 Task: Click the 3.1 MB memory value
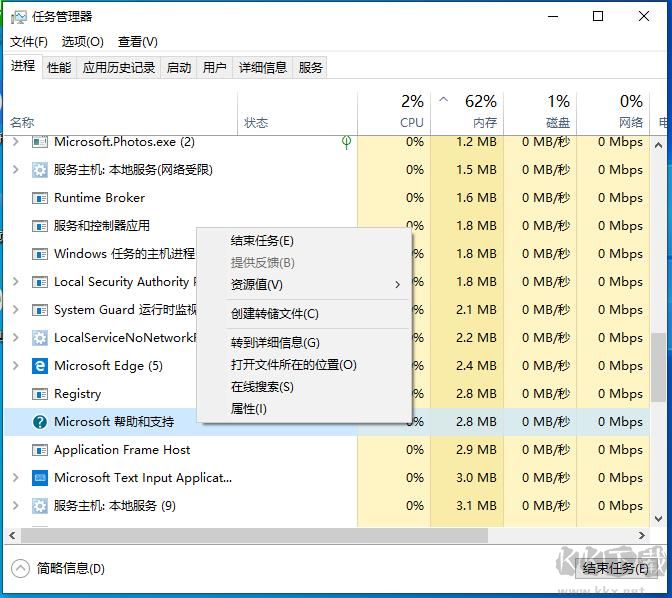point(476,506)
